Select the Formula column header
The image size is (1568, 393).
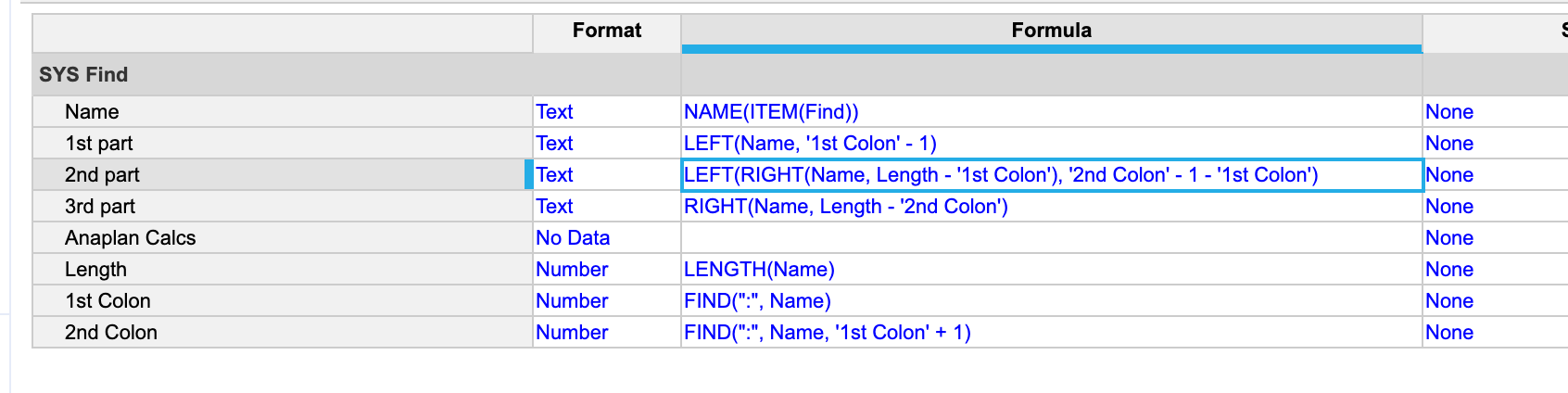click(x=1051, y=31)
